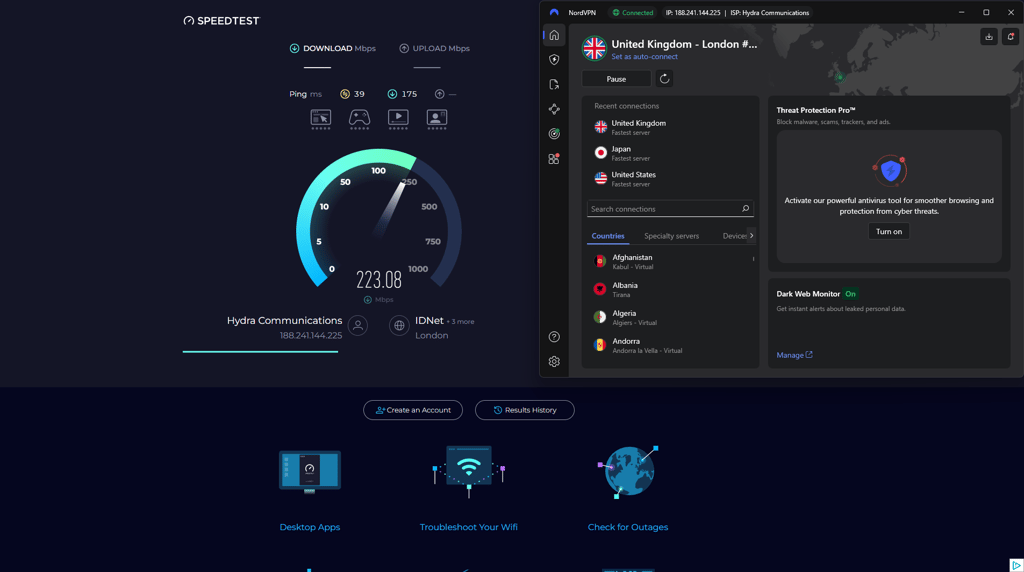Click the video chat rating icon on Speedtest
The height and width of the screenshot is (572, 1024).
[x=437, y=119]
